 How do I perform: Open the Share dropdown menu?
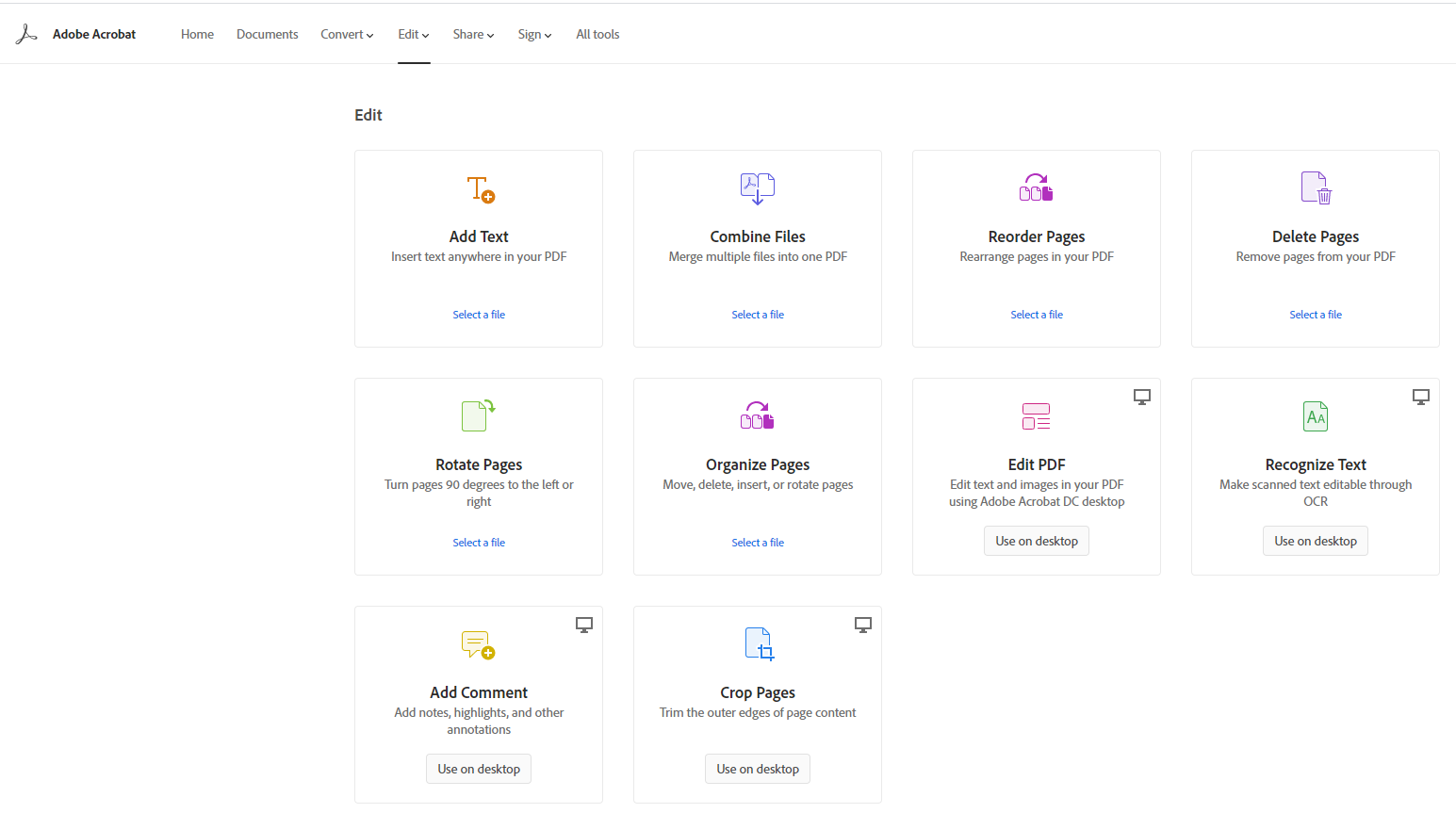point(473,34)
